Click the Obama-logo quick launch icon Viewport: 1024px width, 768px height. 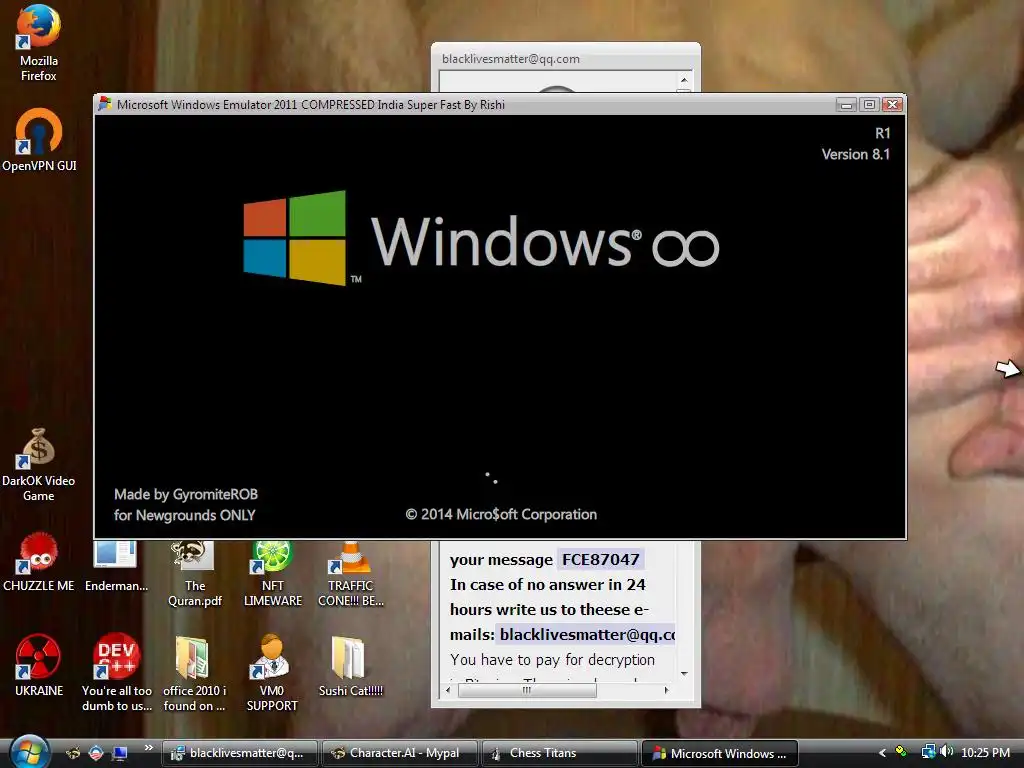[96, 753]
